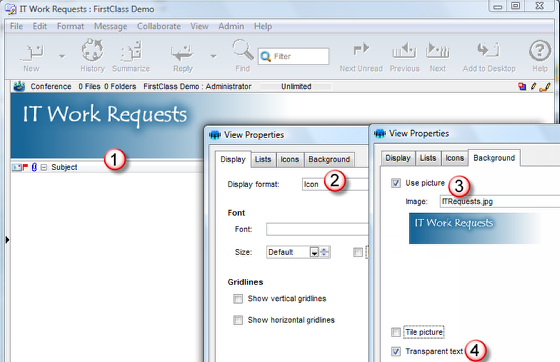Click the Conference icon in status bar
Viewport: 560px width, 362px height.
tap(19, 86)
